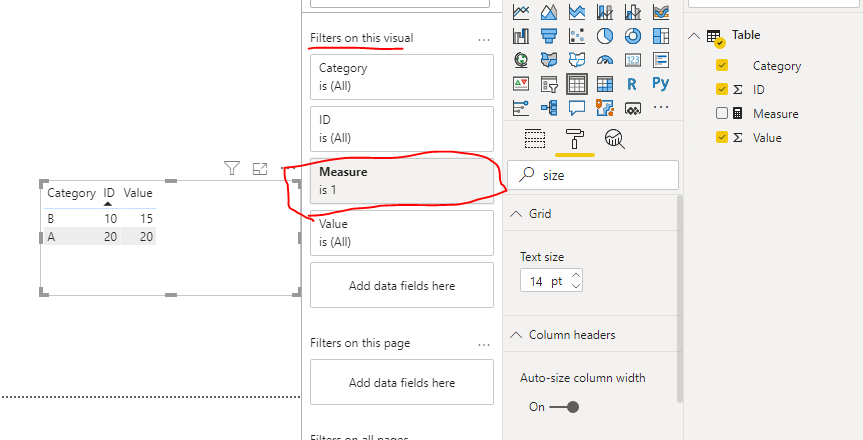Choose Line and stacked column chart
The height and width of the screenshot is (440, 863).
coord(605,11)
